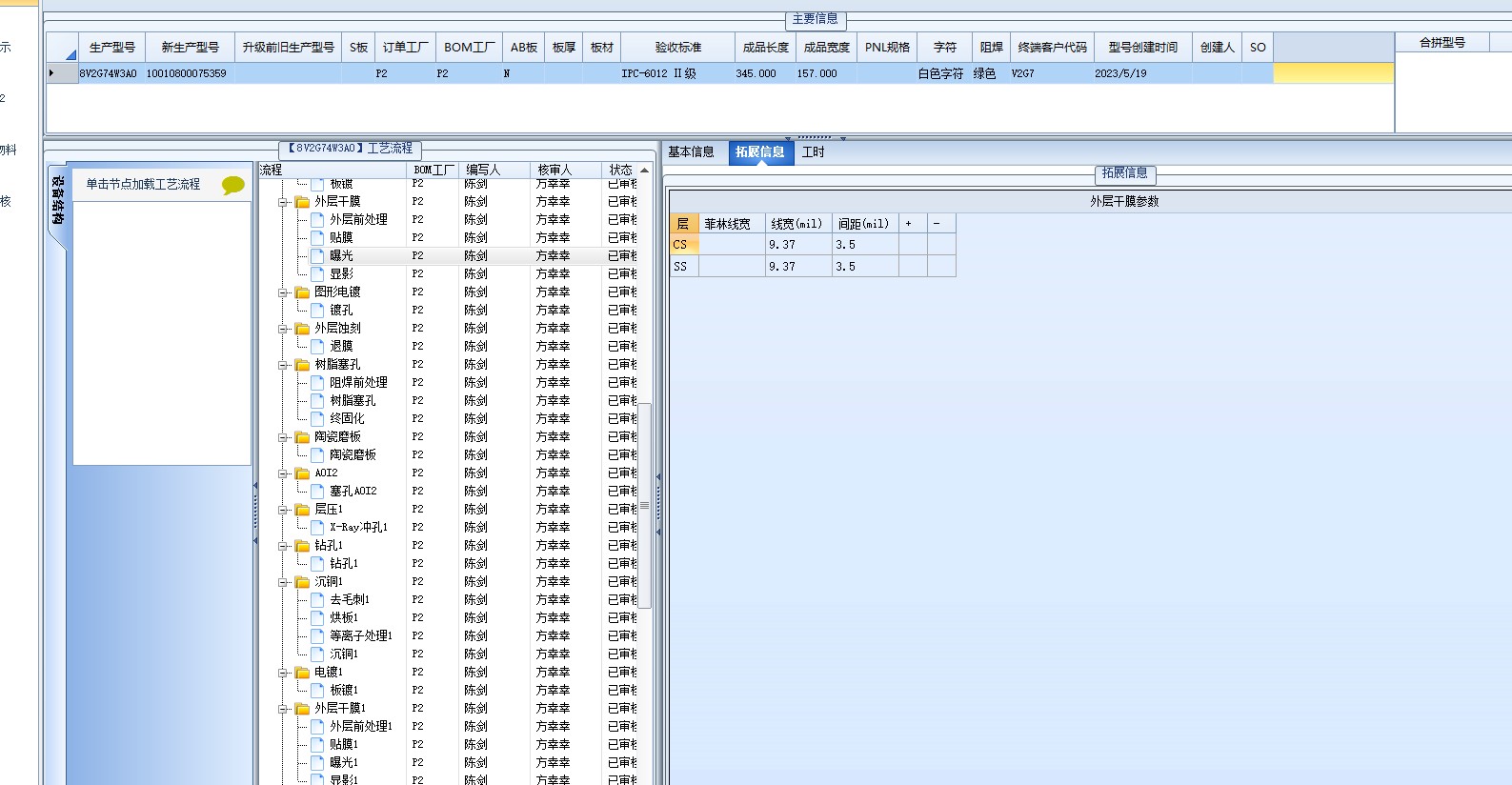Click document icon beside 外层前处理1

coord(318,727)
